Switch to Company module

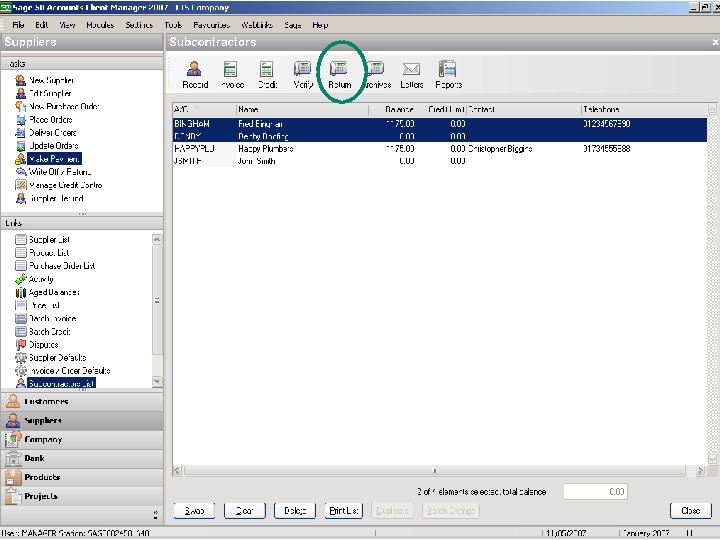click(x=82, y=439)
